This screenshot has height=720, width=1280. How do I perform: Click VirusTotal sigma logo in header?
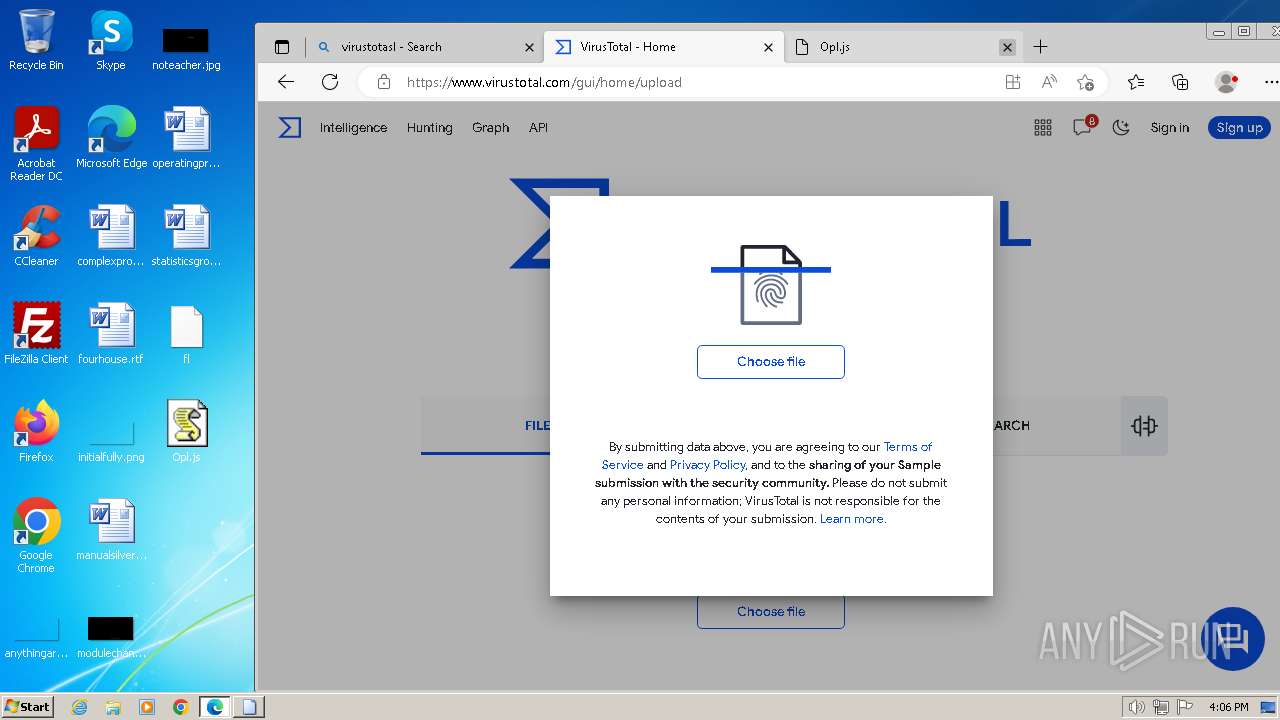[x=289, y=127]
